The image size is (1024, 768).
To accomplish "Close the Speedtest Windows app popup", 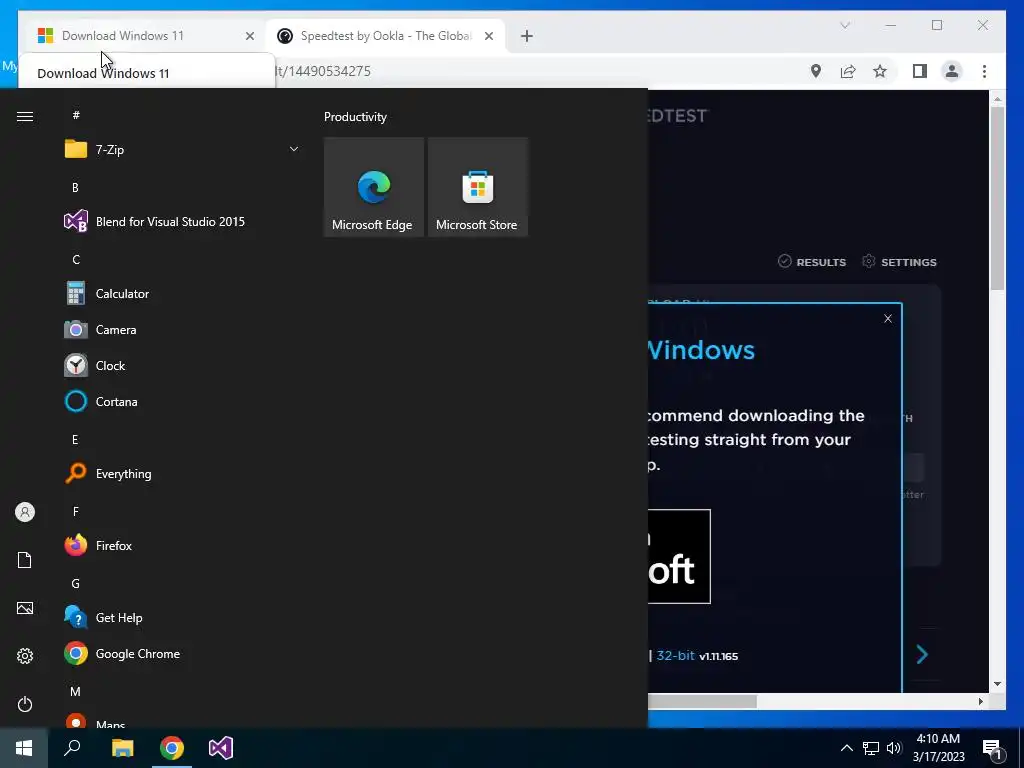I will click(888, 319).
